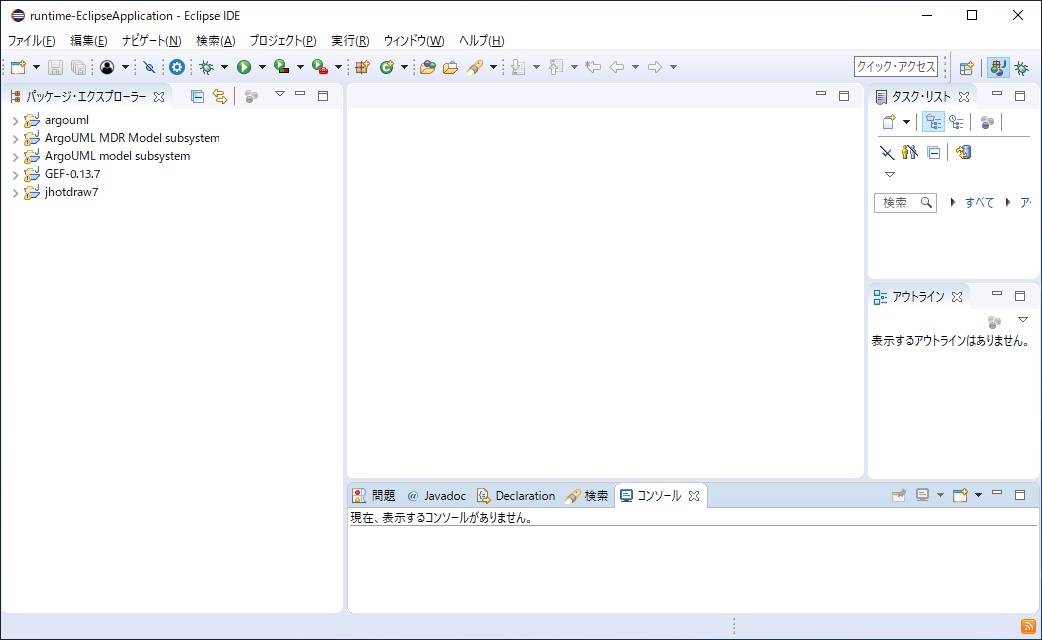This screenshot has width=1042, height=640.
Task: Switch to the 問題 tab
Action: (373, 496)
